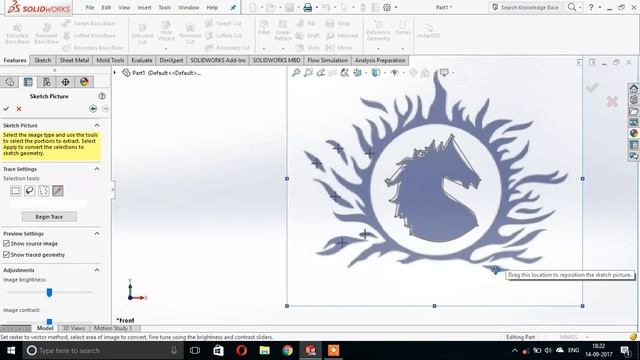Open dropdown arrow beside Display Style
Viewport: 640px width, 360px height.
pos(384,73)
